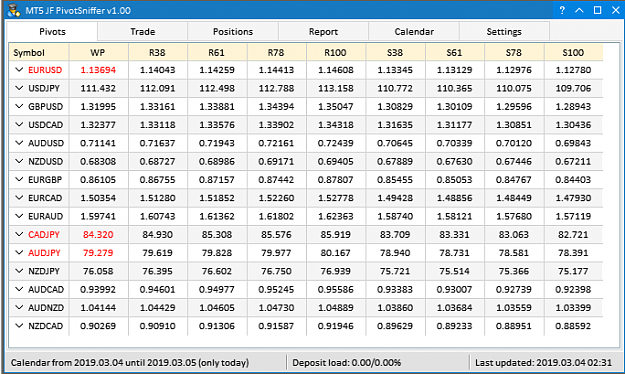The height and width of the screenshot is (374, 625).
Task: Open the Positions tab
Action: (x=233, y=31)
